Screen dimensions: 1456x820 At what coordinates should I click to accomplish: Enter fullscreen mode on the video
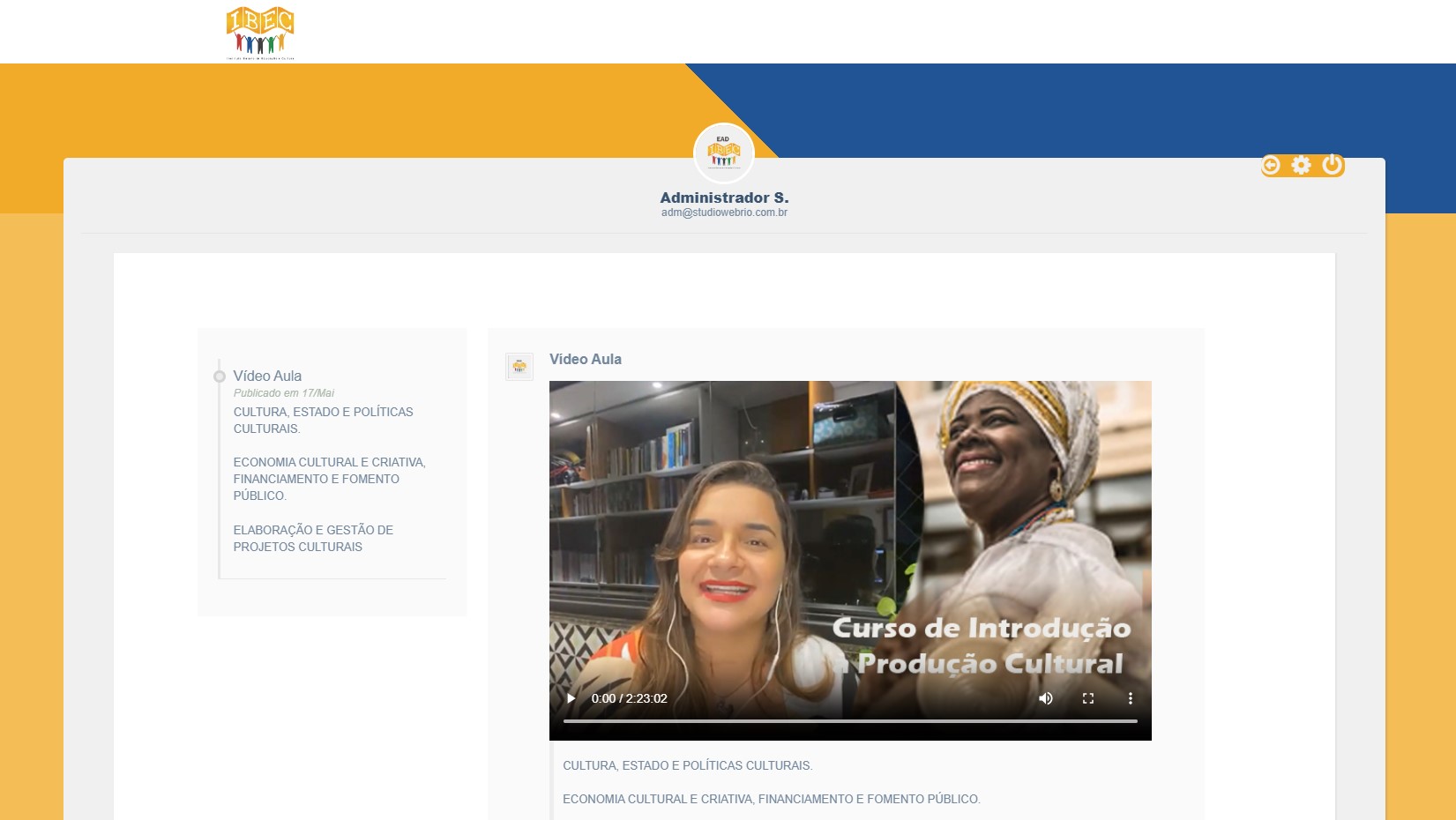(x=1088, y=698)
